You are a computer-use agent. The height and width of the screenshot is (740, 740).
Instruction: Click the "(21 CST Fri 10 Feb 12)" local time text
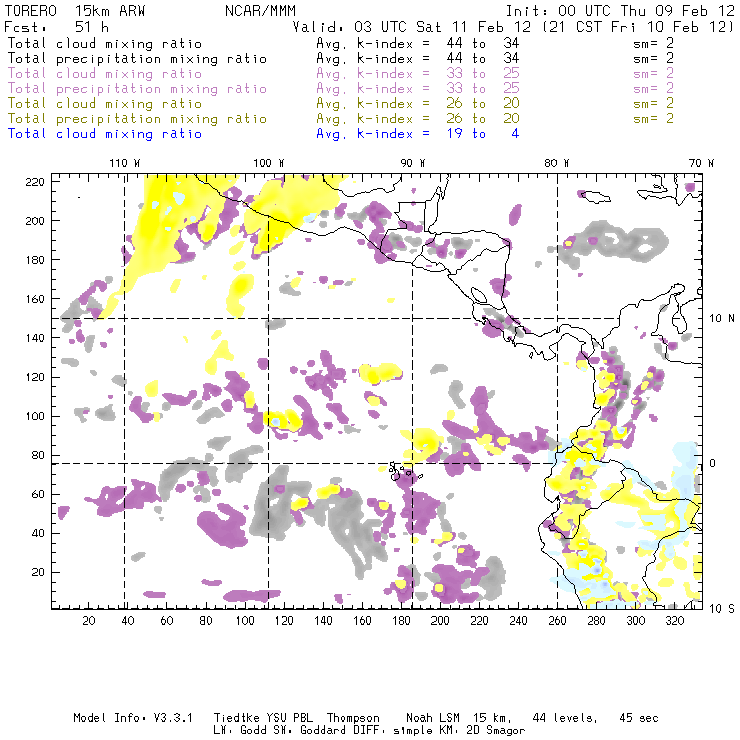click(x=638, y=27)
